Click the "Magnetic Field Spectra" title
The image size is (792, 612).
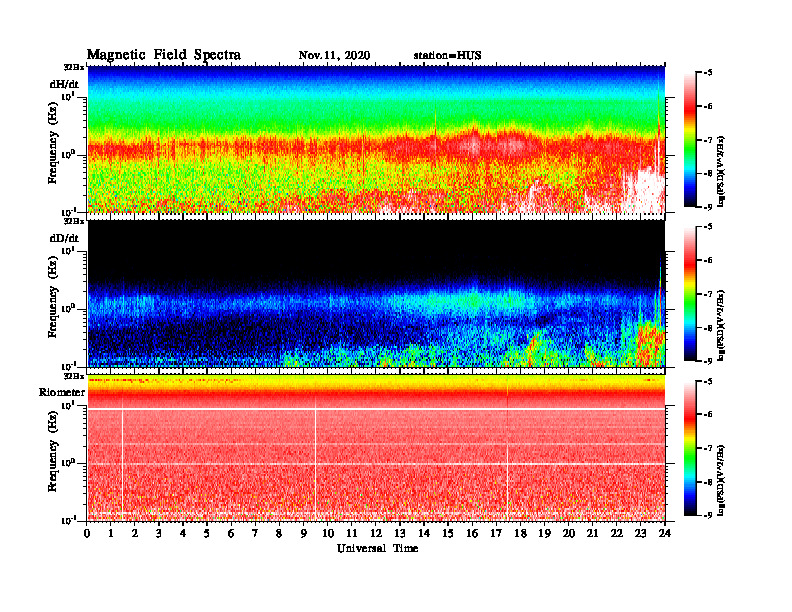(164, 55)
